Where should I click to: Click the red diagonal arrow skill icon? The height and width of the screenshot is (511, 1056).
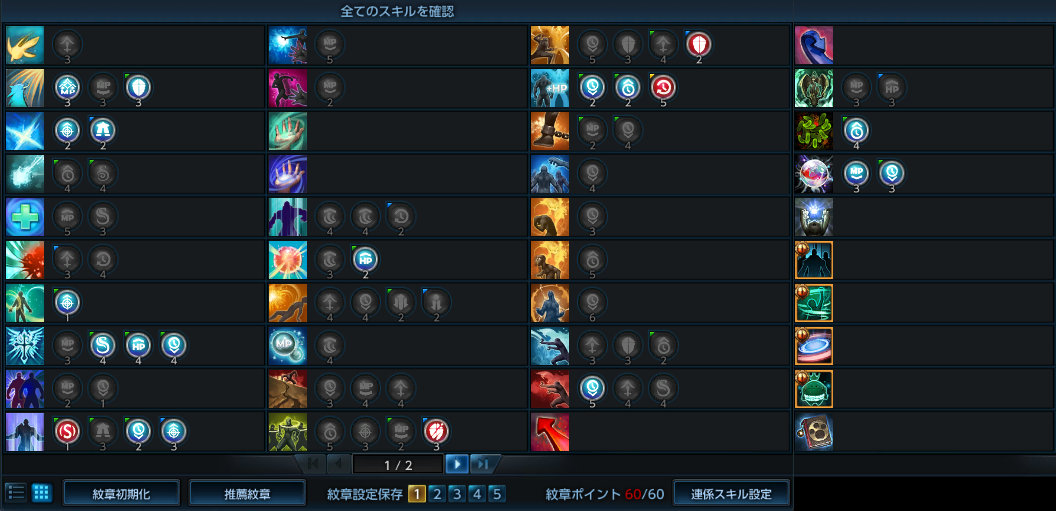coord(550,432)
